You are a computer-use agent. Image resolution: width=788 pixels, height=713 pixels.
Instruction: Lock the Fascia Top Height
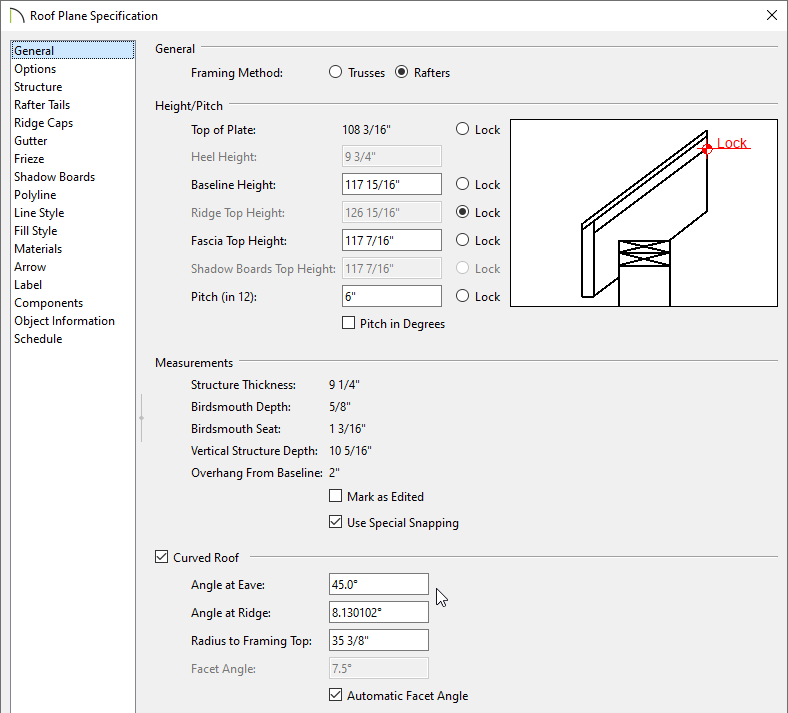click(x=462, y=241)
